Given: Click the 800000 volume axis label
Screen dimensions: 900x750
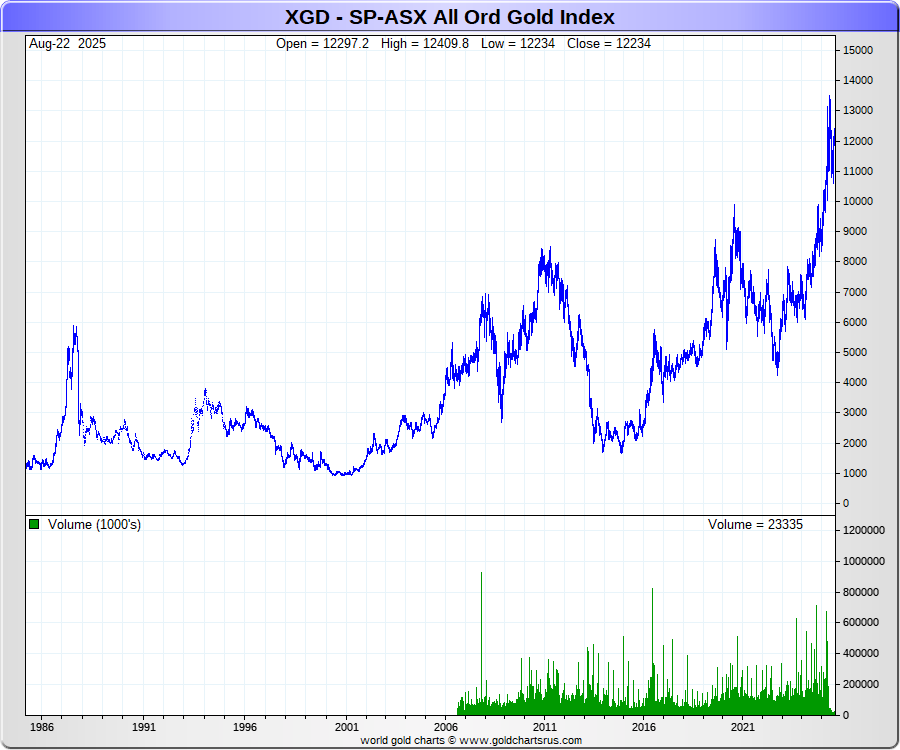Looking at the screenshot, I should pyautogui.click(x=861, y=592).
